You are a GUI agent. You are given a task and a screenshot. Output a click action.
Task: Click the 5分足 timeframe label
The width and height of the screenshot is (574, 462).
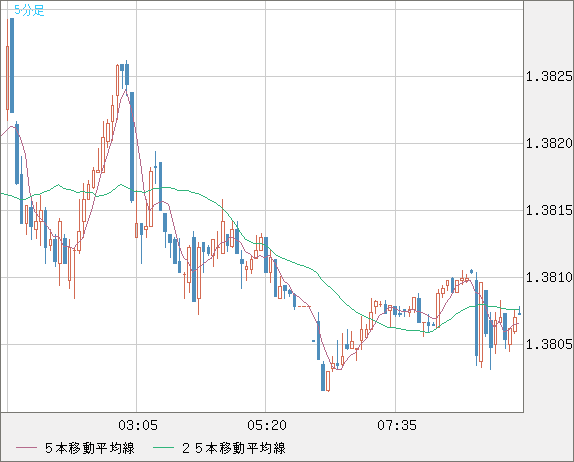click(x=29, y=10)
